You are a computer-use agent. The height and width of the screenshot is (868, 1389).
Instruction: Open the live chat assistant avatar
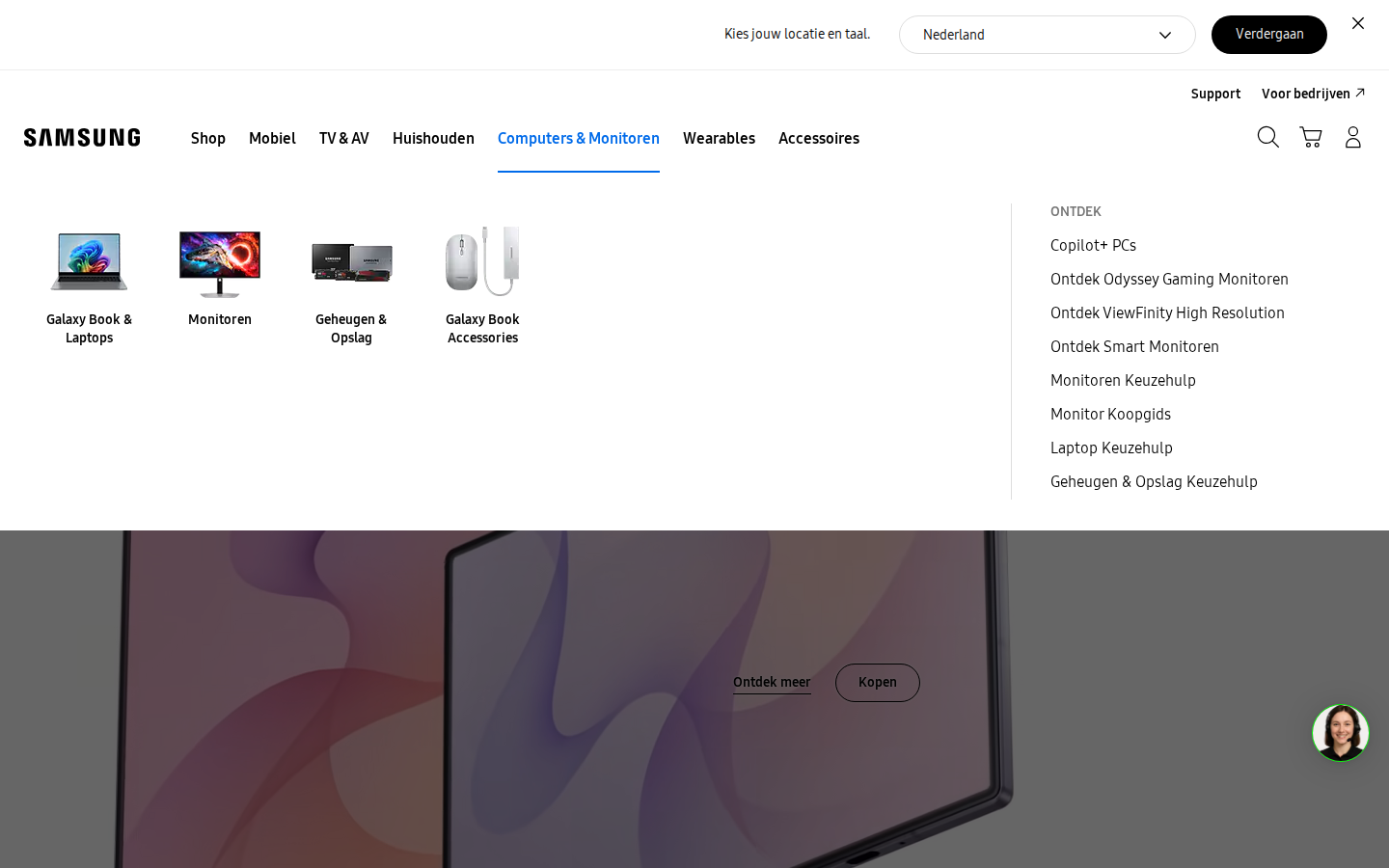pyautogui.click(x=1340, y=733)
